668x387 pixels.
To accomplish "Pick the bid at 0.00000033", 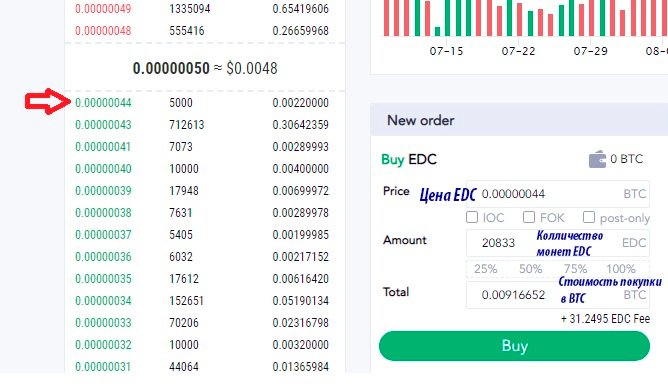I will (104, 323).
